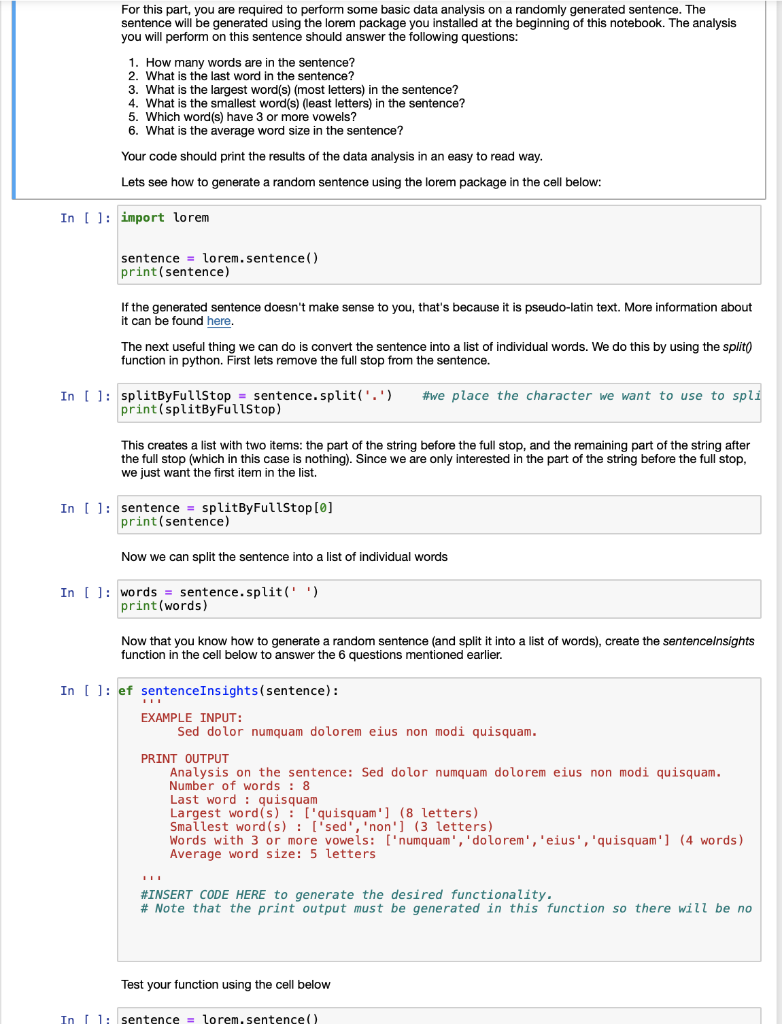Viewport: 782px width, 1024px height.
Task: Click the splitByFullStop code cell
Action: point(439,402)
